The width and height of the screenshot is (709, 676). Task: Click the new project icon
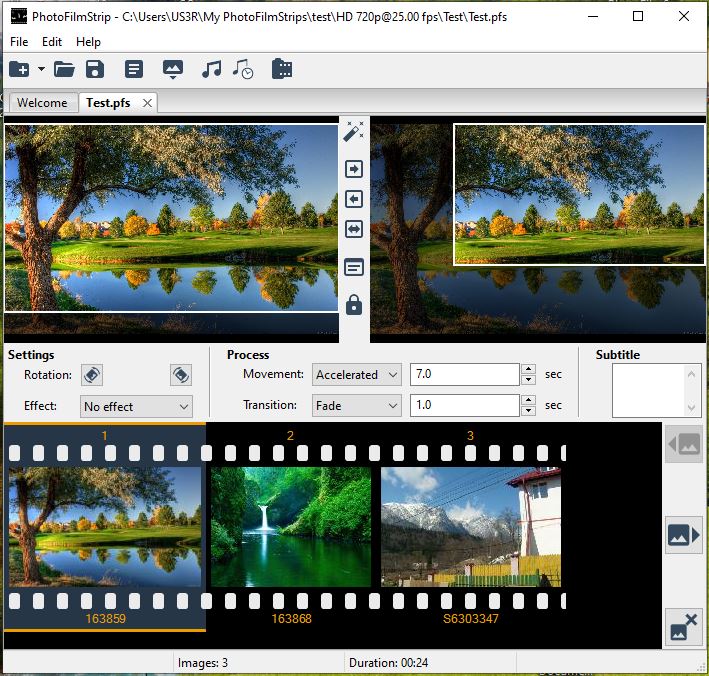coord(19,69)
